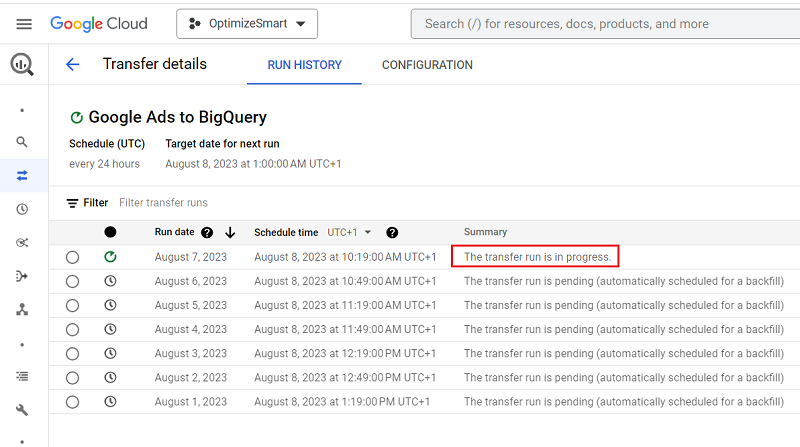Open the main navigation hamburger menu
The width and height of the screenshot is (800, 447).
point(24,24)
